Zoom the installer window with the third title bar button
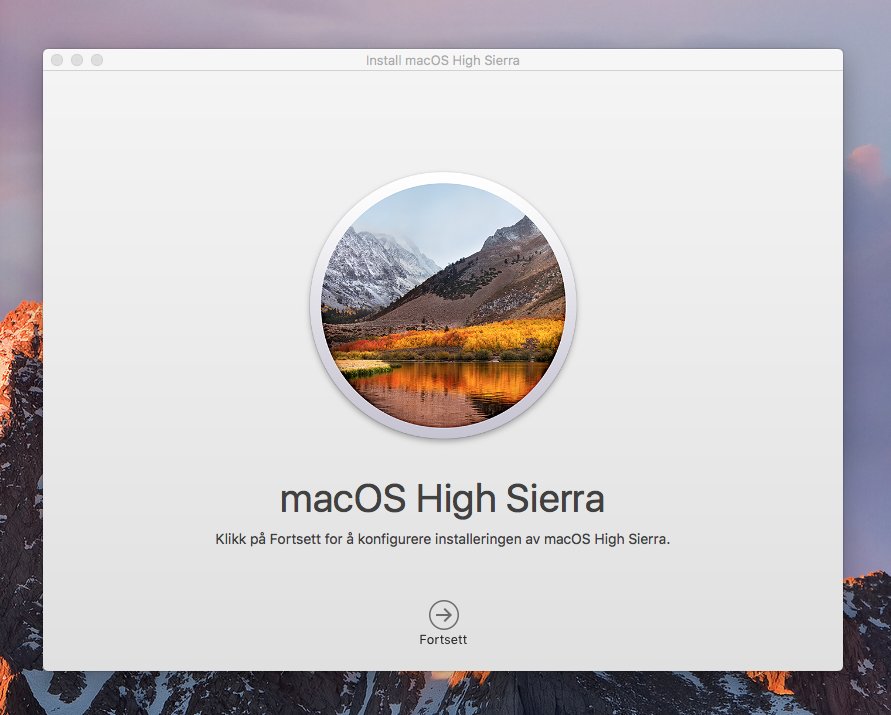The image size is (891, 715). click(97, 60)
